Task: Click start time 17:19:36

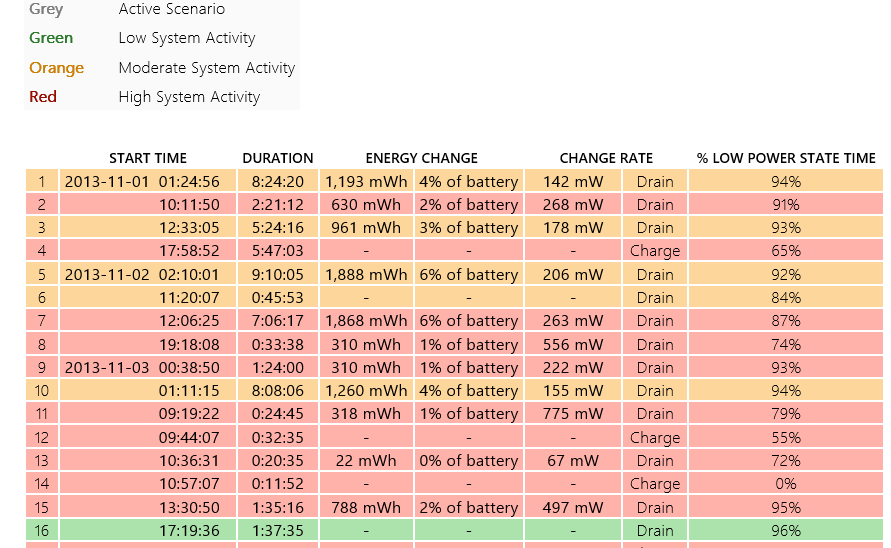Action: [148, 530]
